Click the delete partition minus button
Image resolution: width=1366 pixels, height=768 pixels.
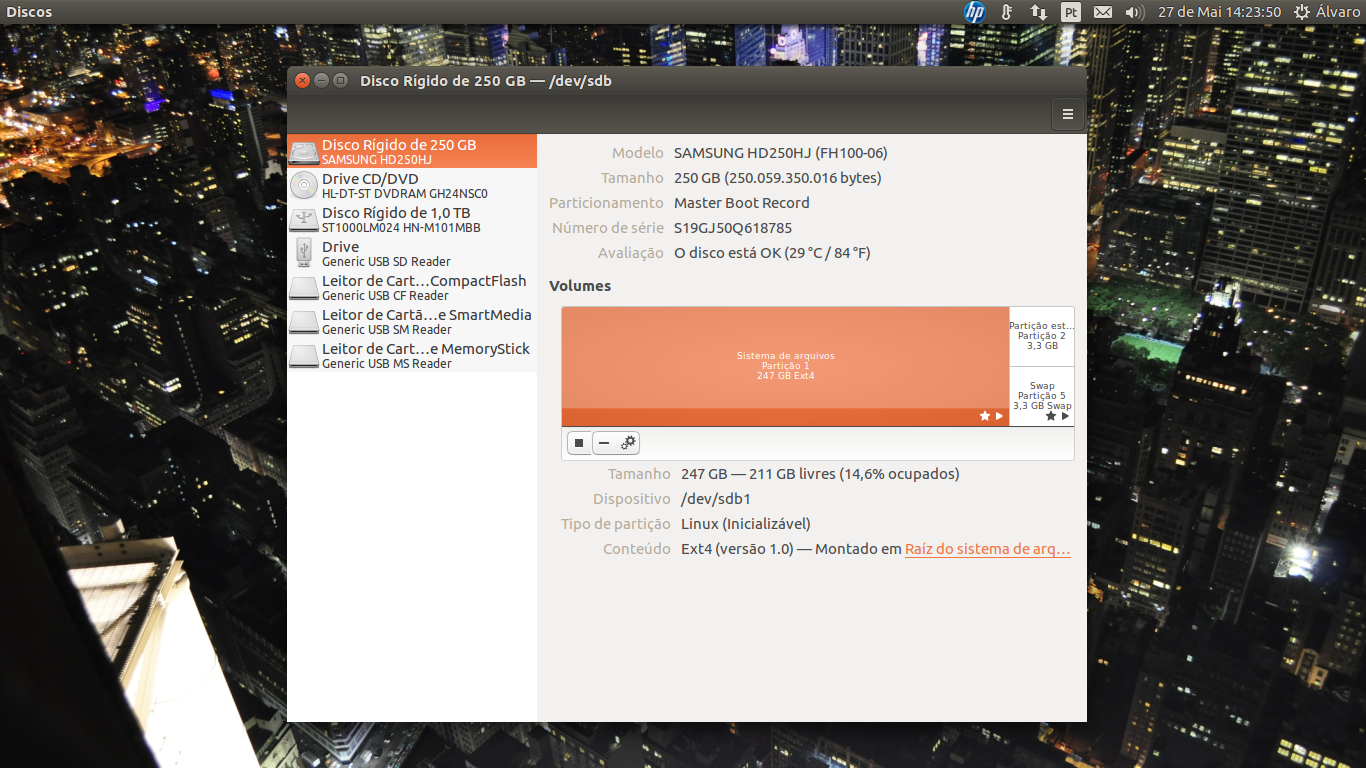coord(604,443)
